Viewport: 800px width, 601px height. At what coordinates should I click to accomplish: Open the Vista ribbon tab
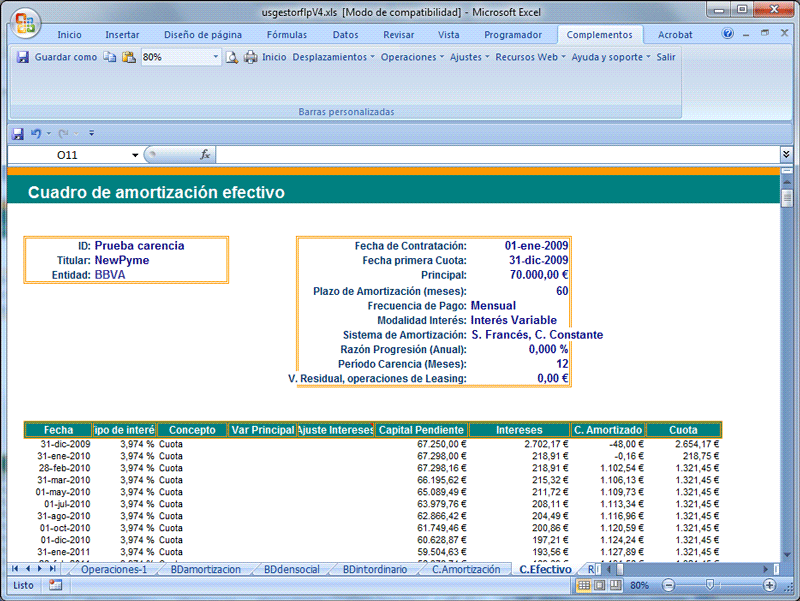[x=448, y=35]
